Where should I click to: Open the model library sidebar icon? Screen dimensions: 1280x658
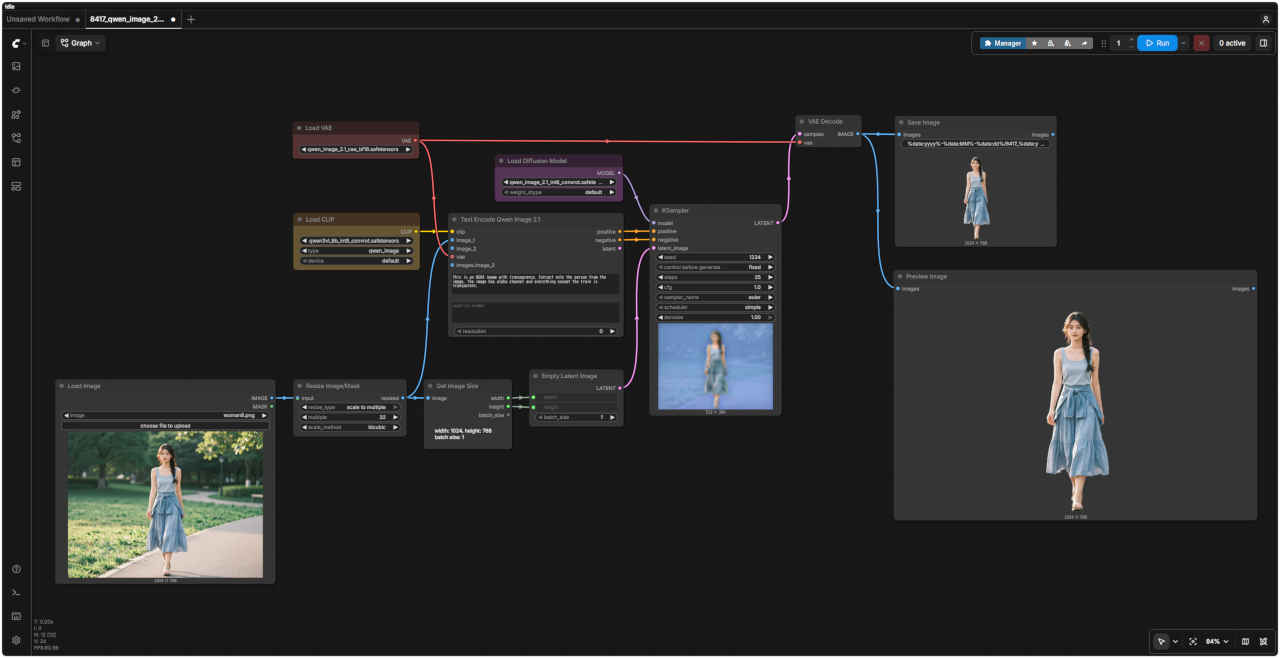tap(16, 114)
